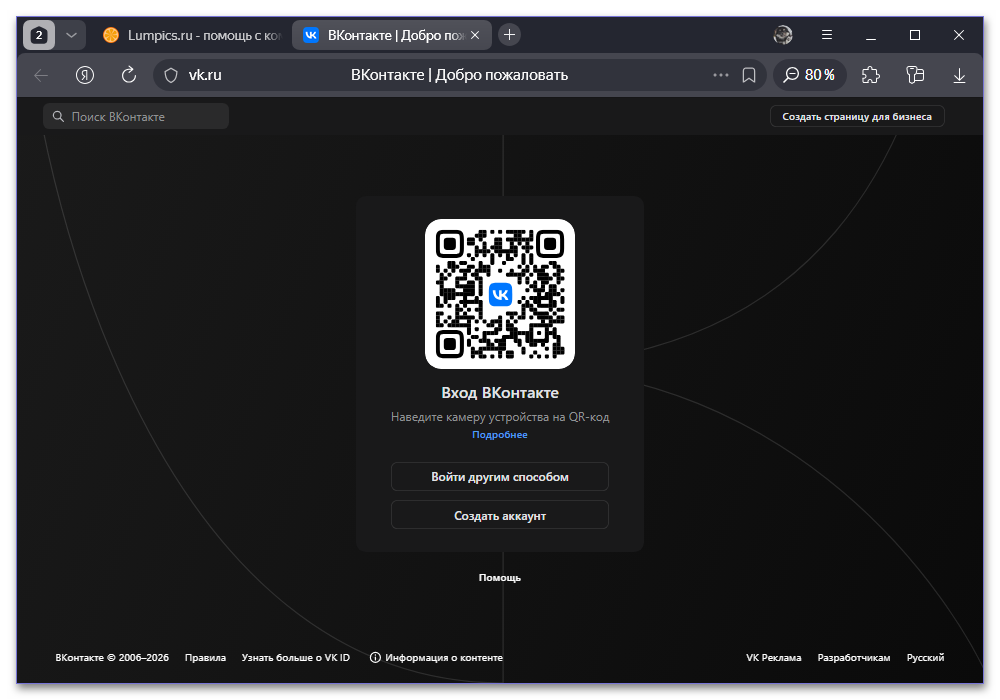Click Создать страницу для бизнеса button
This screenshot has width=1000, height=700.
tap(857, 117)
